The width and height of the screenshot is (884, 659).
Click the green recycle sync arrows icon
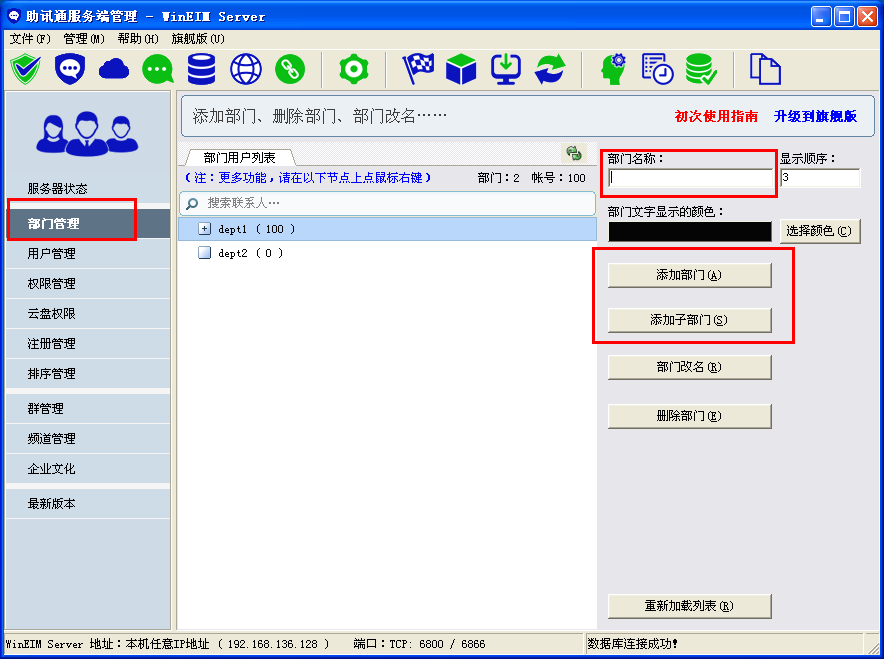[x=549, y=69]
